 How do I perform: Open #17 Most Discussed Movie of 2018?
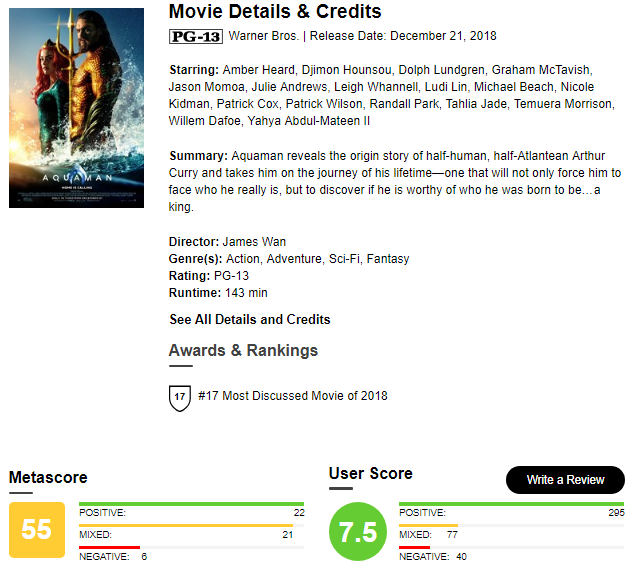293,395
